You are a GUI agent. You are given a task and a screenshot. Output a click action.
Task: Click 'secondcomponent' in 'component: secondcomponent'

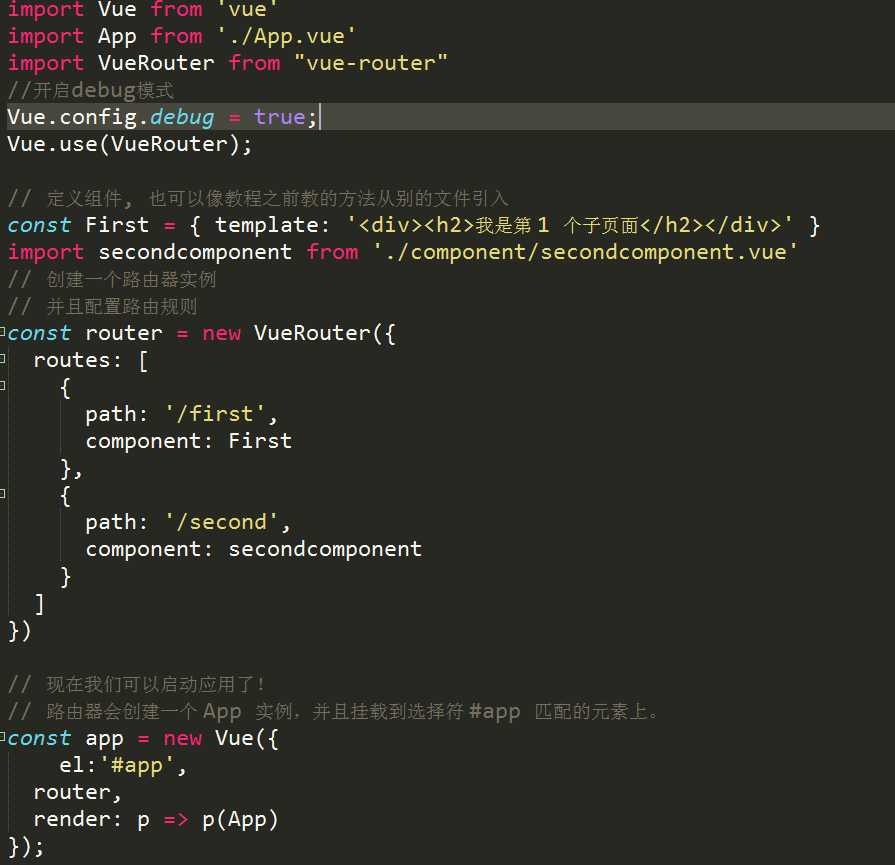325,549
